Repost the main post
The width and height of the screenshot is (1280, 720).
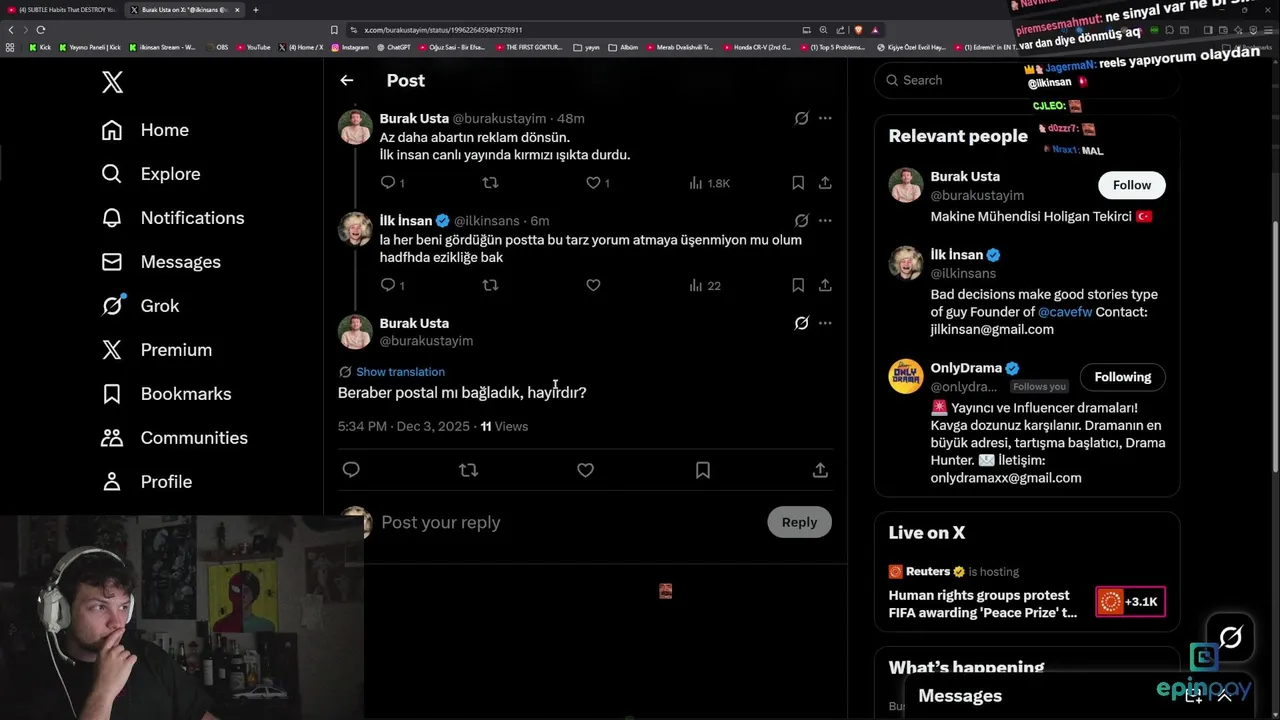[468, 470]
